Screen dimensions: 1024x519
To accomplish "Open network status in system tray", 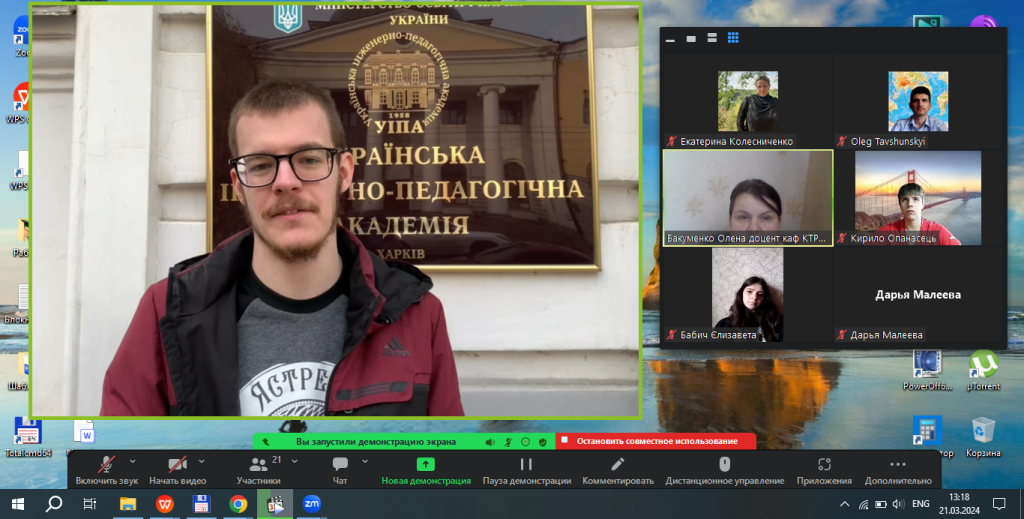I will 863,504.
